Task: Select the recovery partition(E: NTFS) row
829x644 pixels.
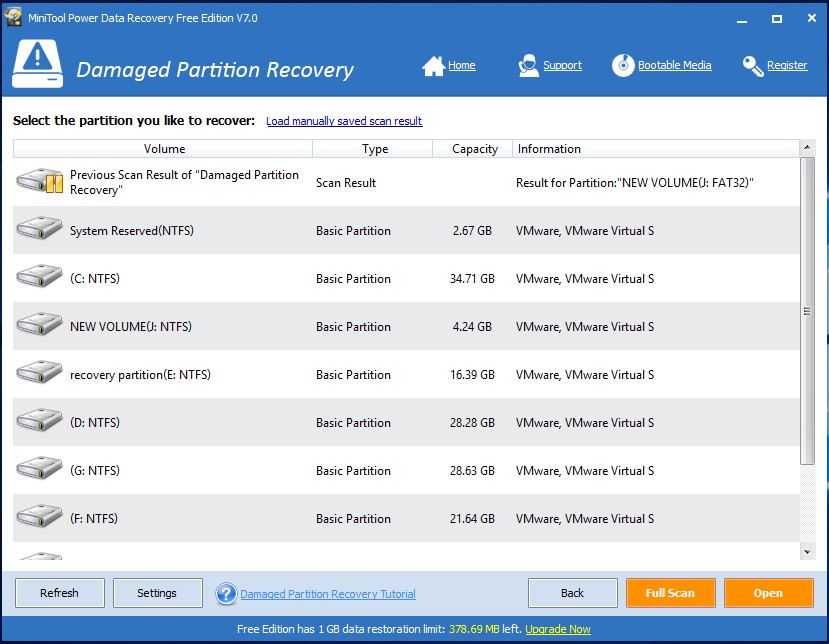Action: coord(406,374)
